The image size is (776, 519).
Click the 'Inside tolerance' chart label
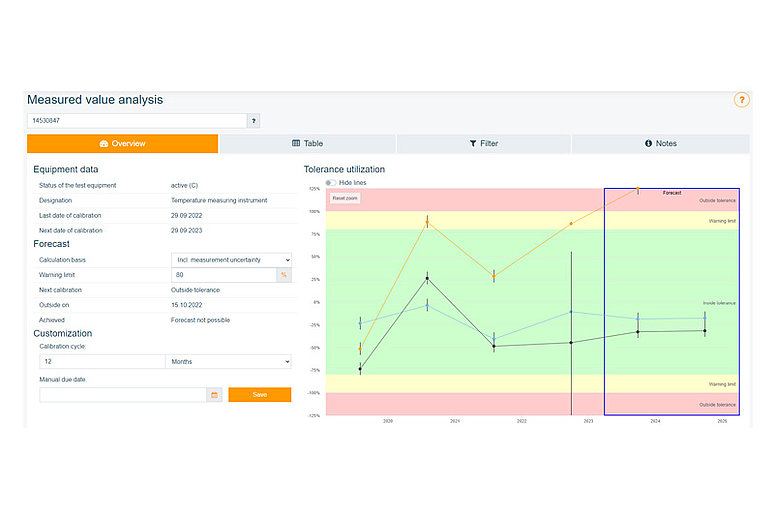tap(719, 303)
